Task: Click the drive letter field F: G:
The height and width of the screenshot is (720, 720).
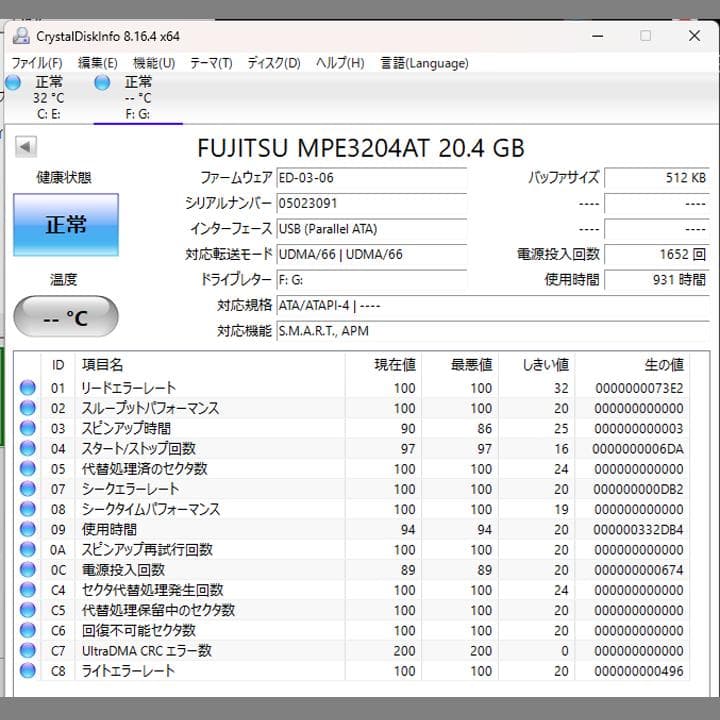Action: [x=371, y=280]
